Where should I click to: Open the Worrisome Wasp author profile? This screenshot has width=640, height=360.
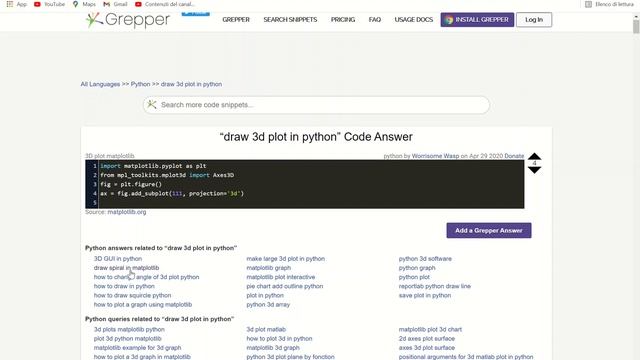[x=435, y=156]
